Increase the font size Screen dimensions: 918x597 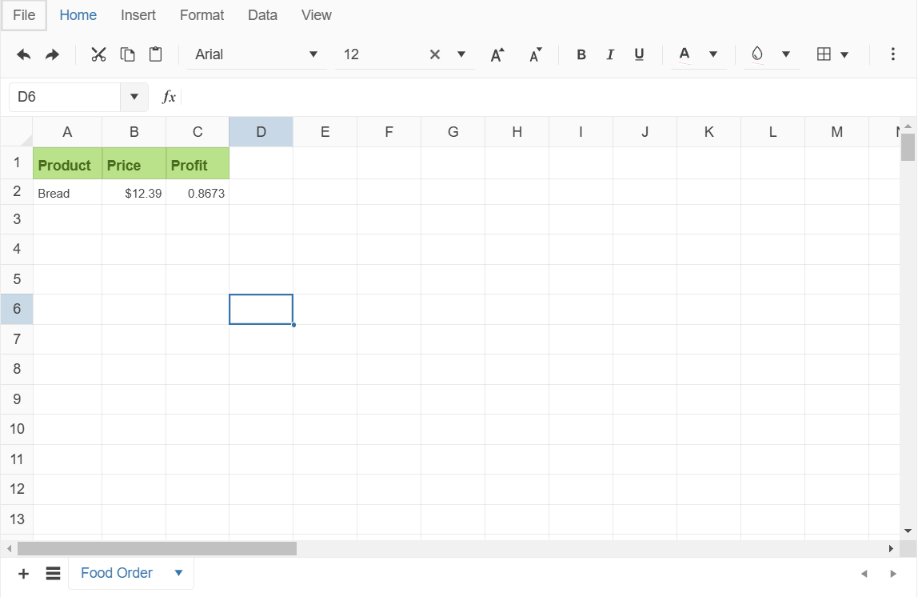click(x=497, y=55)
